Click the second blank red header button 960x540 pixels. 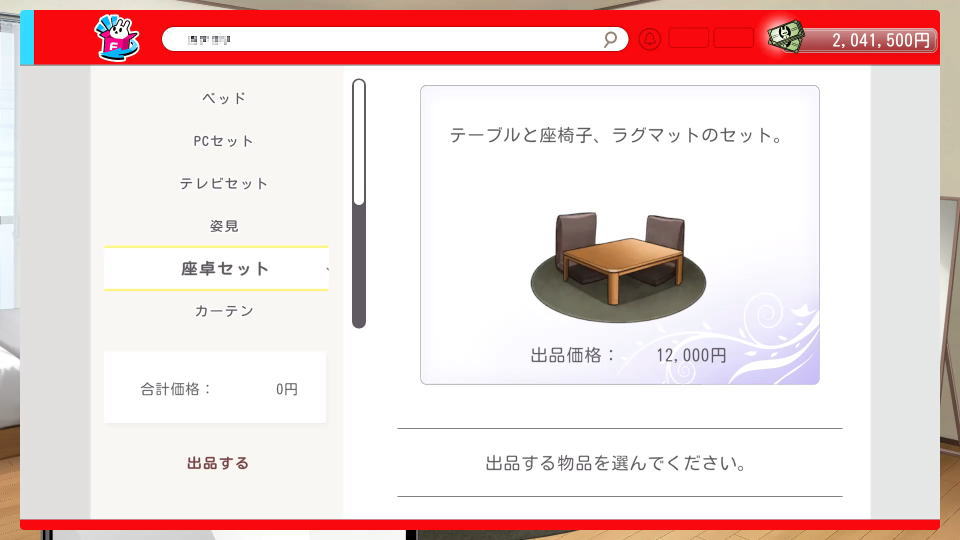coord(733,38)
